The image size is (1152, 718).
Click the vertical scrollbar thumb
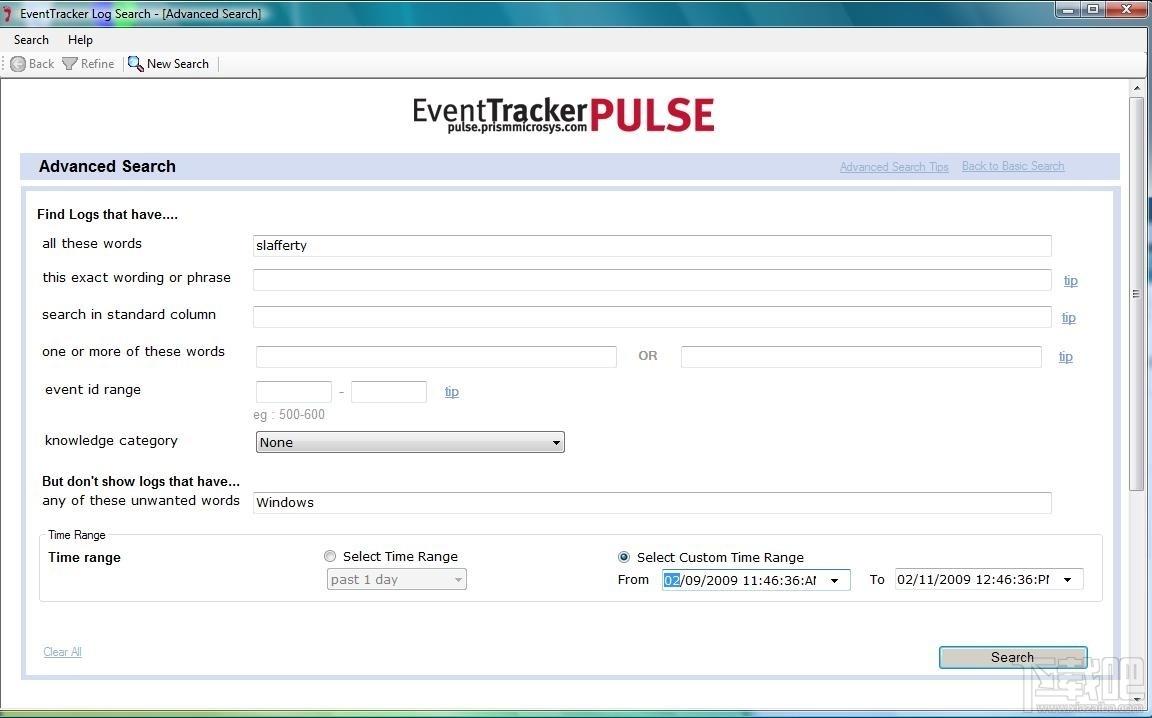[x=1137, y=294]
